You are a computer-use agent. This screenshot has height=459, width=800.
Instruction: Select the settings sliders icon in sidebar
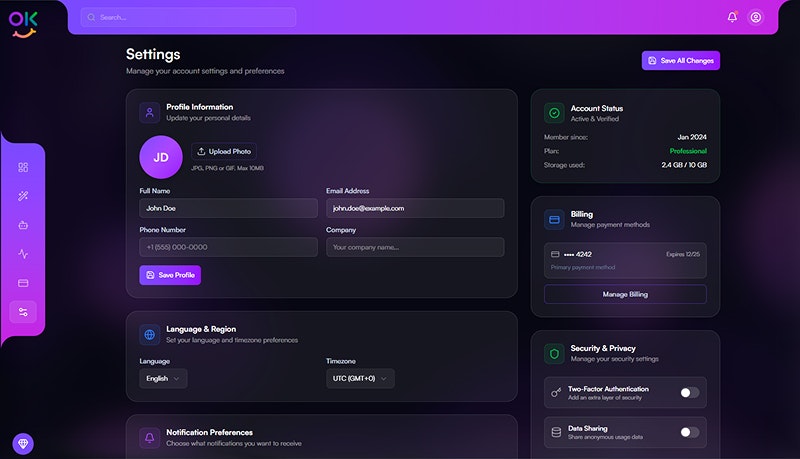[x=23, y=312]
